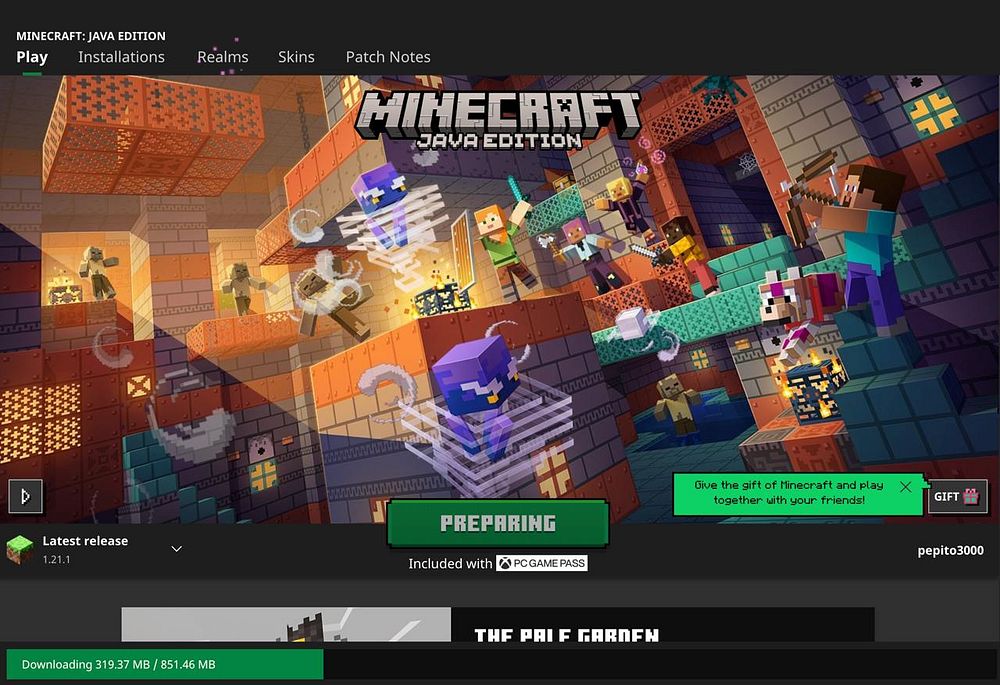
Task: Click the 'Included with' text
Action: coord(450,563)
